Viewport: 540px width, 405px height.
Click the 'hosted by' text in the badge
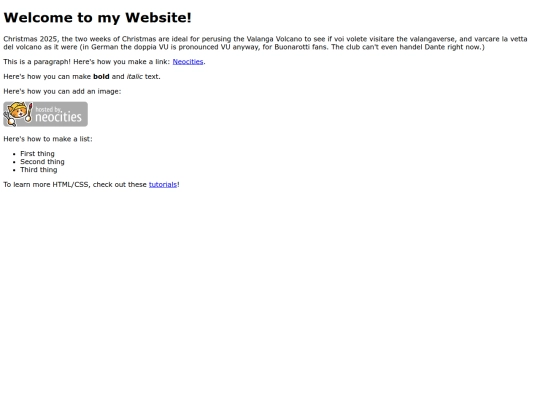tap(48, 110)
